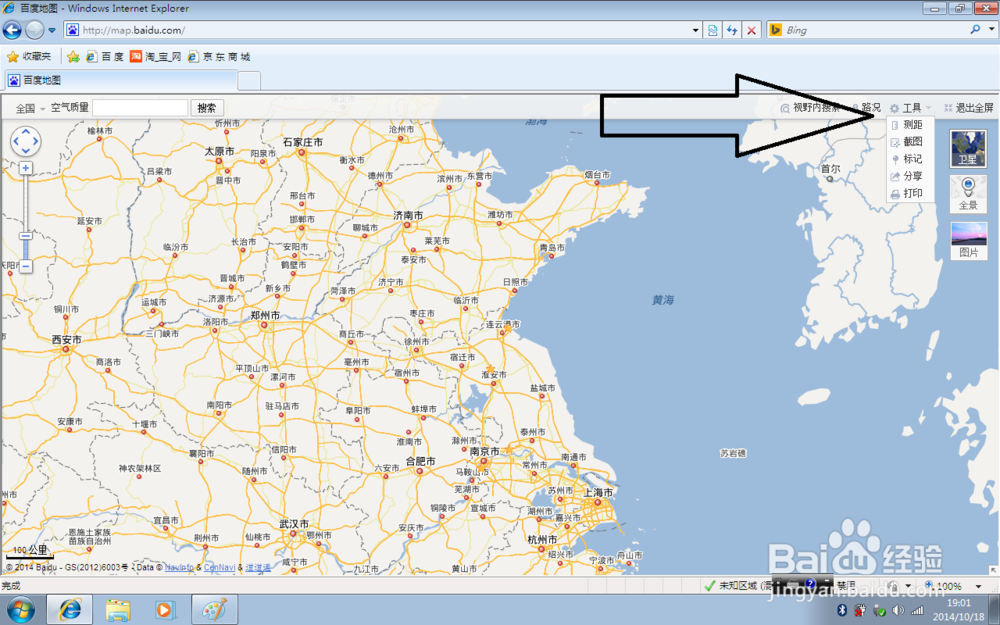
Task: Toggle the 路况 traffic layer
Action: pyautogui.click(x=866, y=108)
